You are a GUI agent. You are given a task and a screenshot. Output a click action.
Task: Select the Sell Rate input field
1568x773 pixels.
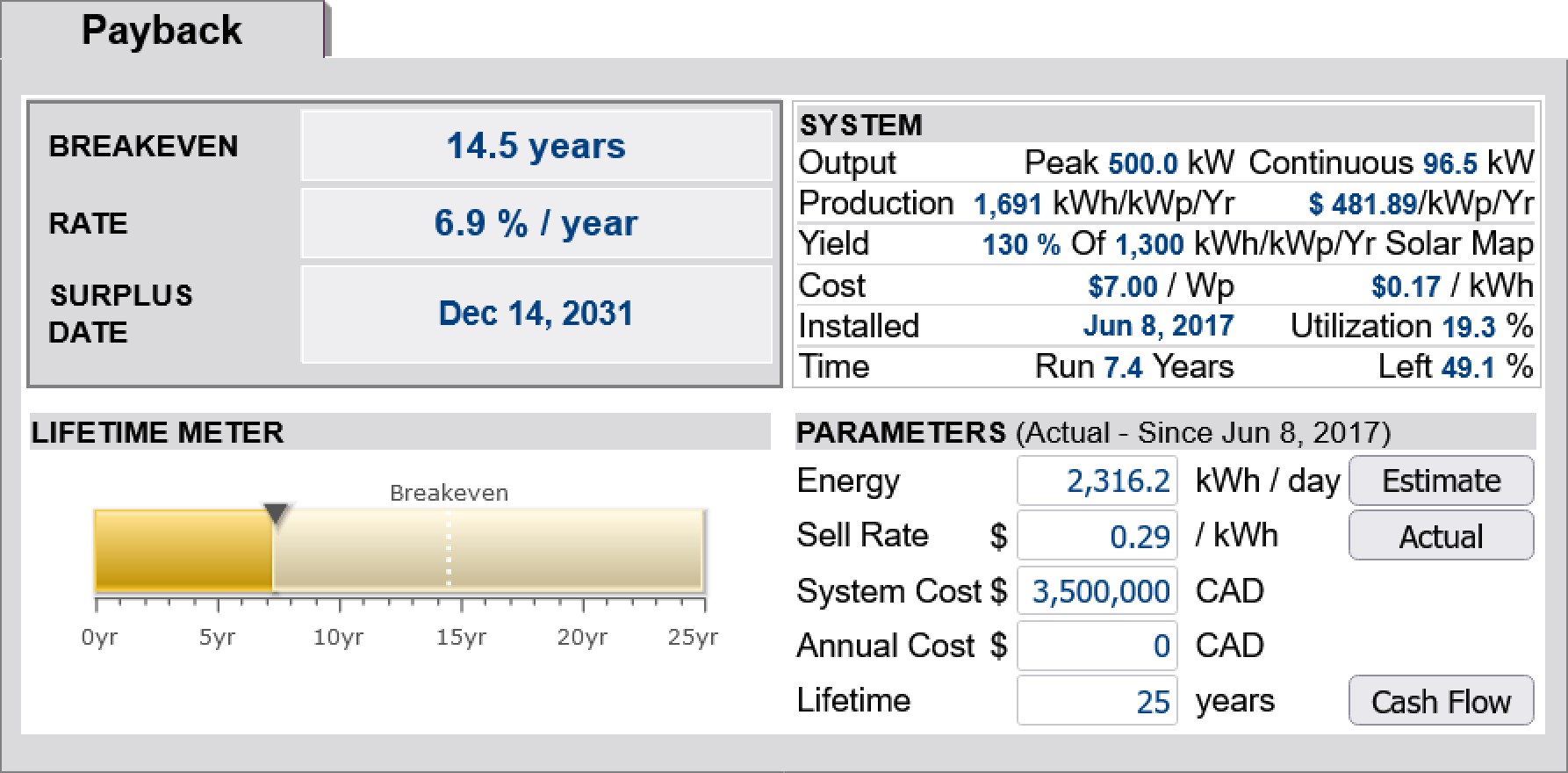[x=1097, y=536]
